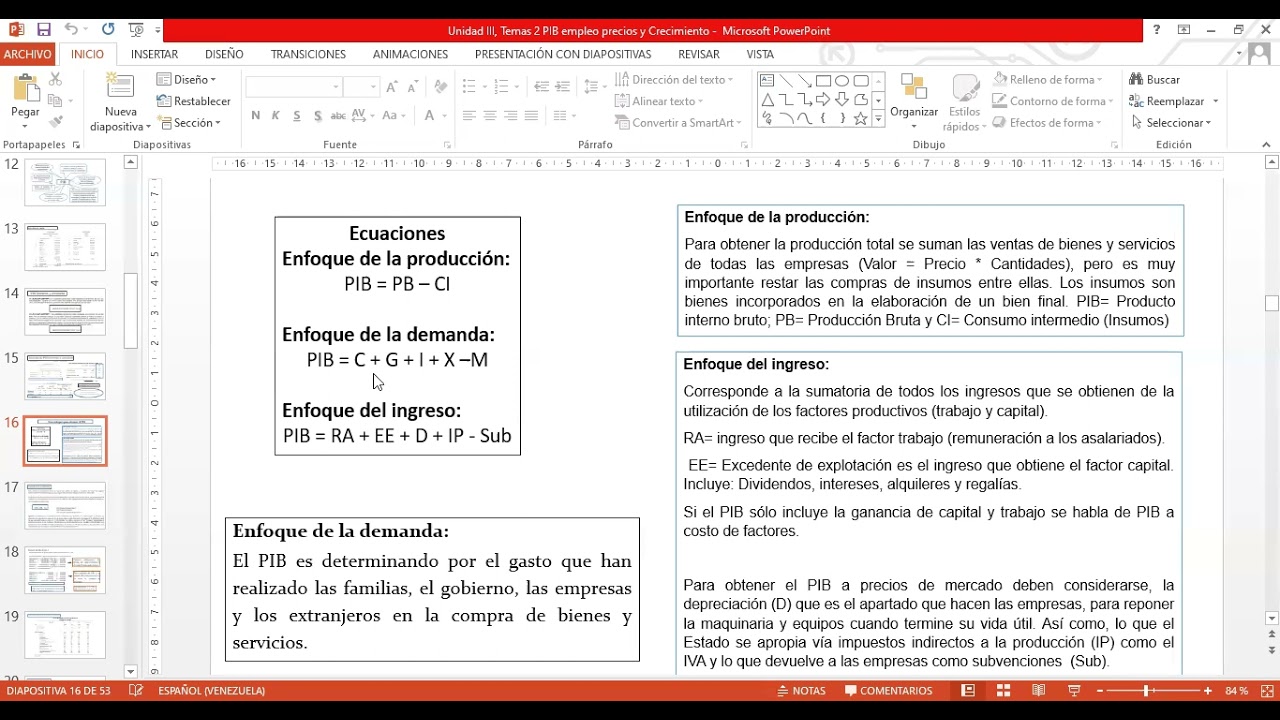Click the Undo arrow in quick access toolbar

(70, 30)
